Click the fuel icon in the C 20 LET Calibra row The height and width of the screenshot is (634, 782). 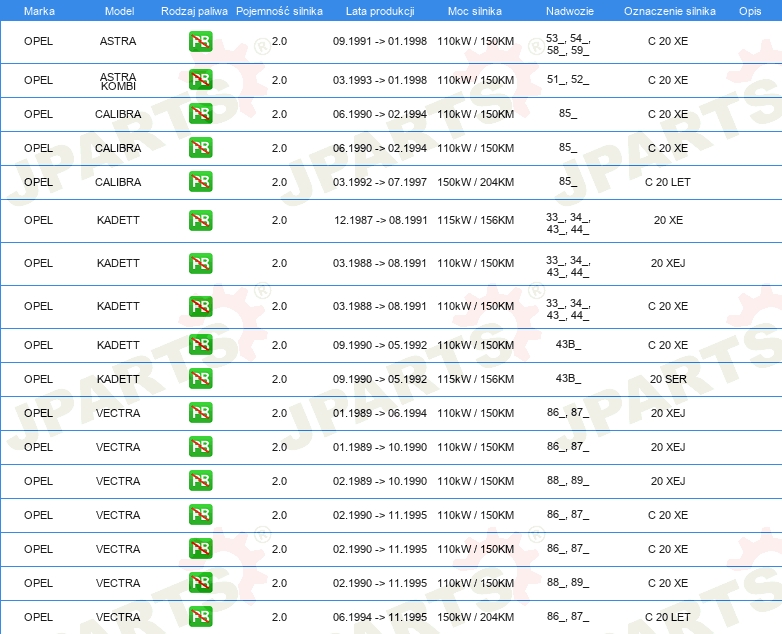pos(200,182)
